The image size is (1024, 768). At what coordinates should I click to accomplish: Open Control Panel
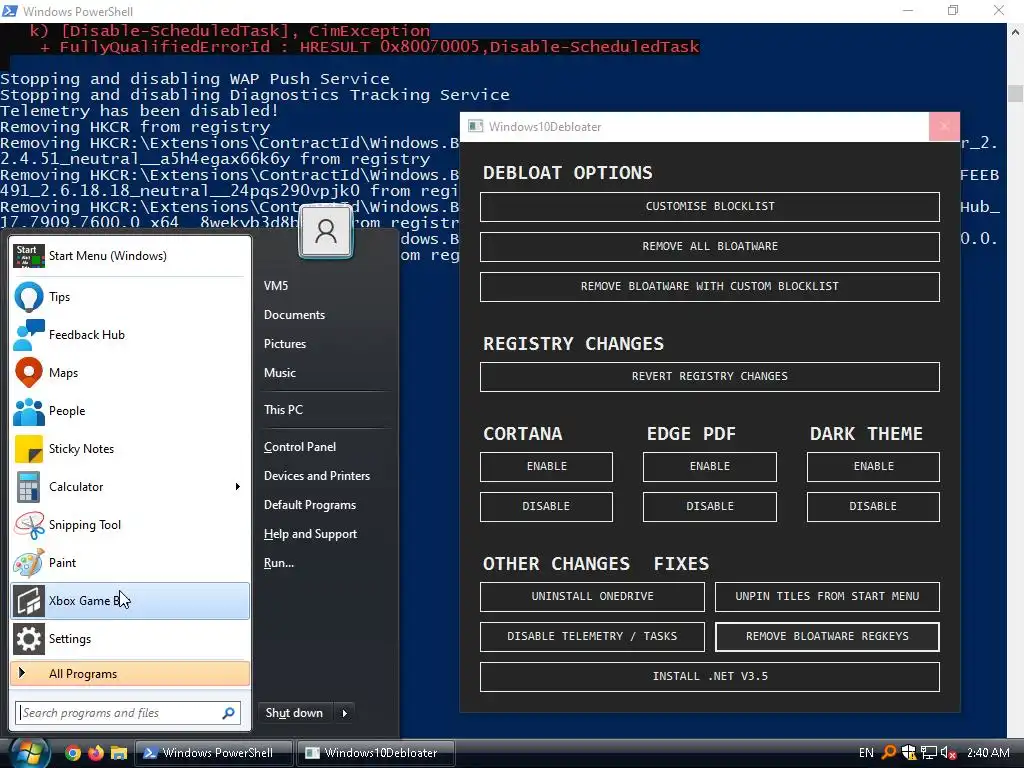pyautogui.click(x=300, y=447)
